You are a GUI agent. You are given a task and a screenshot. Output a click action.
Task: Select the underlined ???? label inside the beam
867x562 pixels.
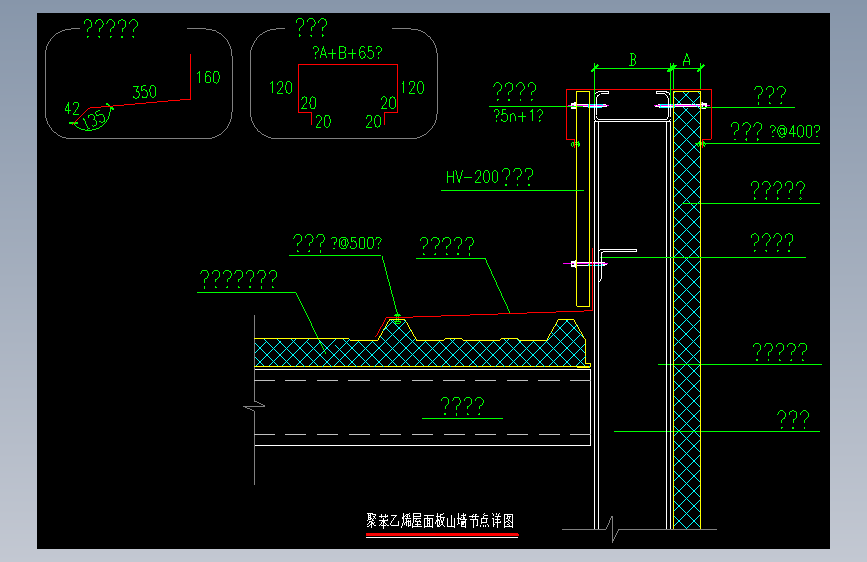pyautogui.click(x=462, y=407)
